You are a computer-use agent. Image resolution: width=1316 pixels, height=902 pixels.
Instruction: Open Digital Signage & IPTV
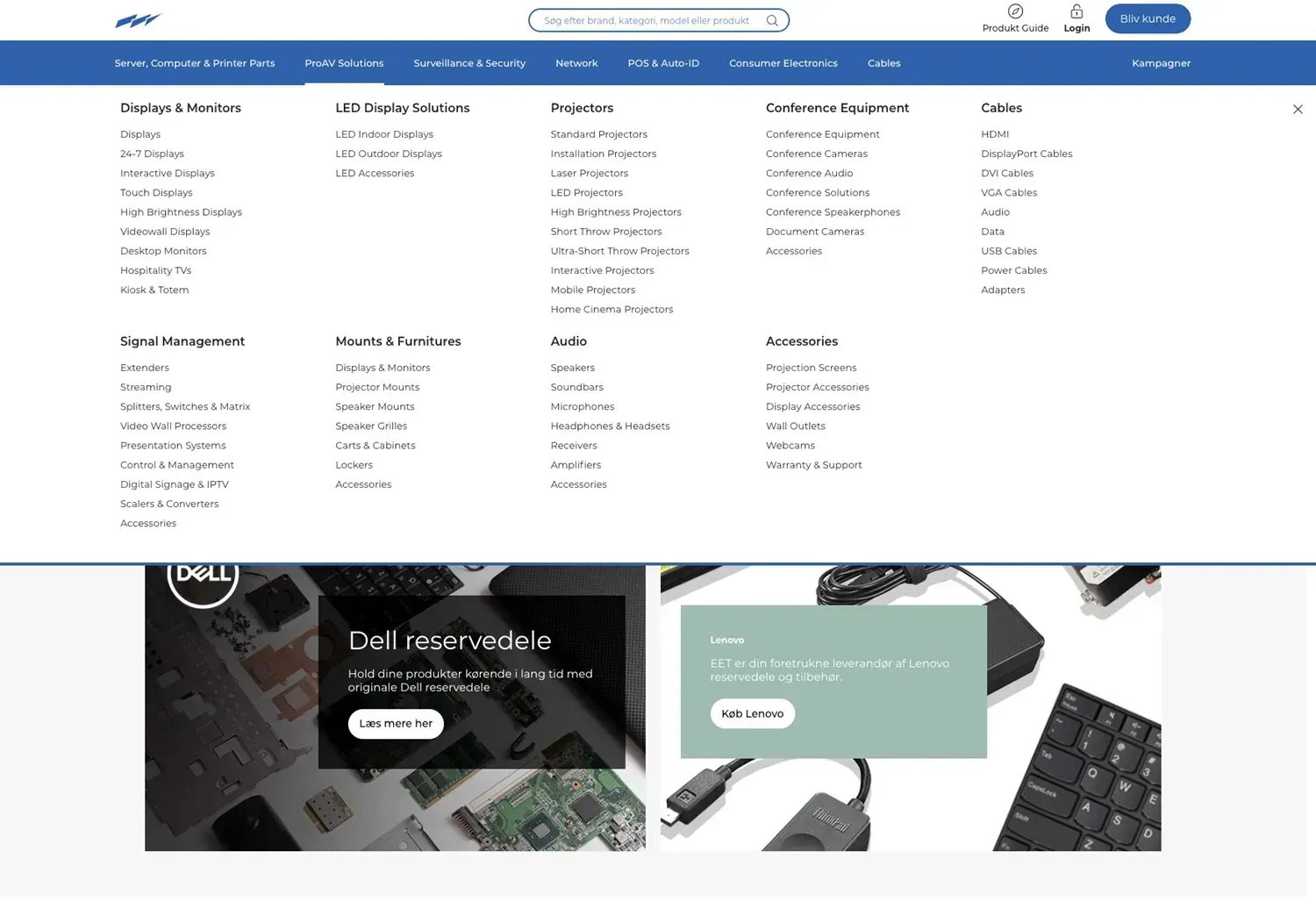[x=175, y=484]
